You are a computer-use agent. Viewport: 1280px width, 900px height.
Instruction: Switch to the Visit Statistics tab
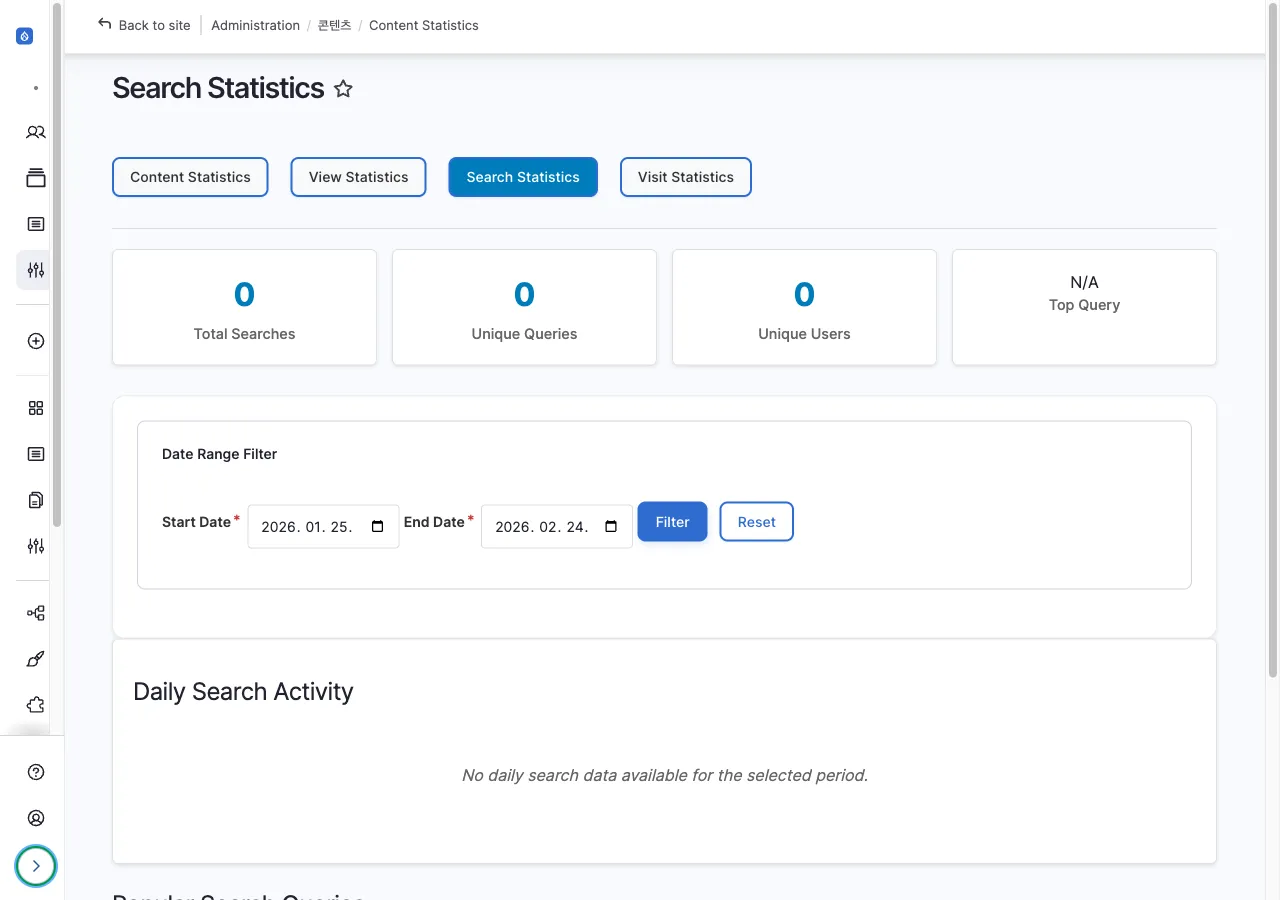(x=685, y=177)
